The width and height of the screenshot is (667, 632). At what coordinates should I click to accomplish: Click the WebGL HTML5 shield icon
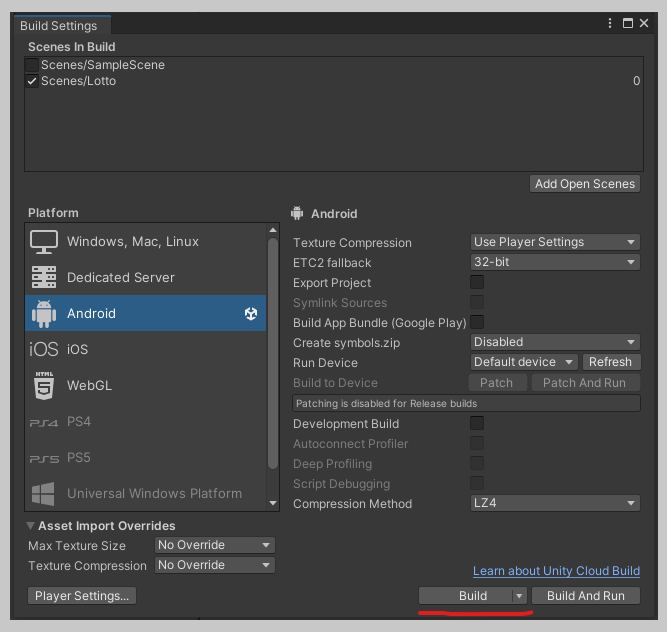tap(44, 385)
